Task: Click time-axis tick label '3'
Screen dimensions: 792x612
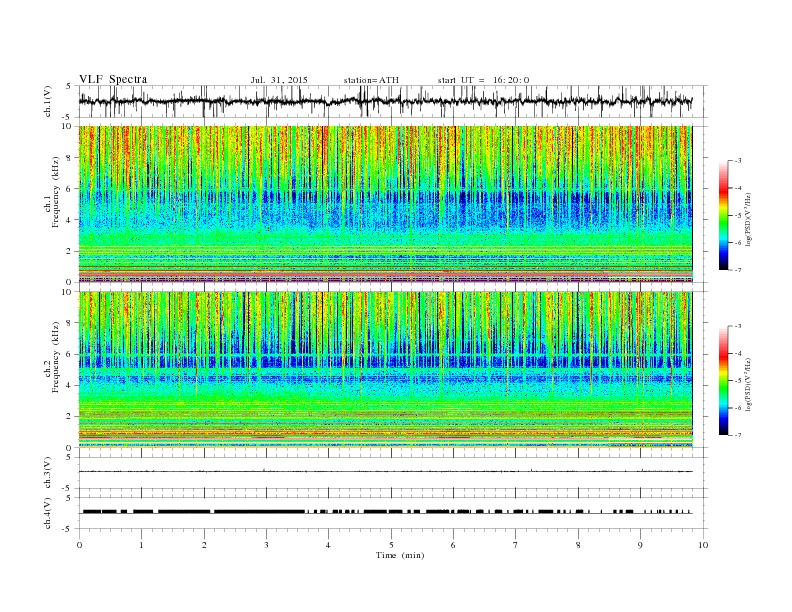Action: 266,545
